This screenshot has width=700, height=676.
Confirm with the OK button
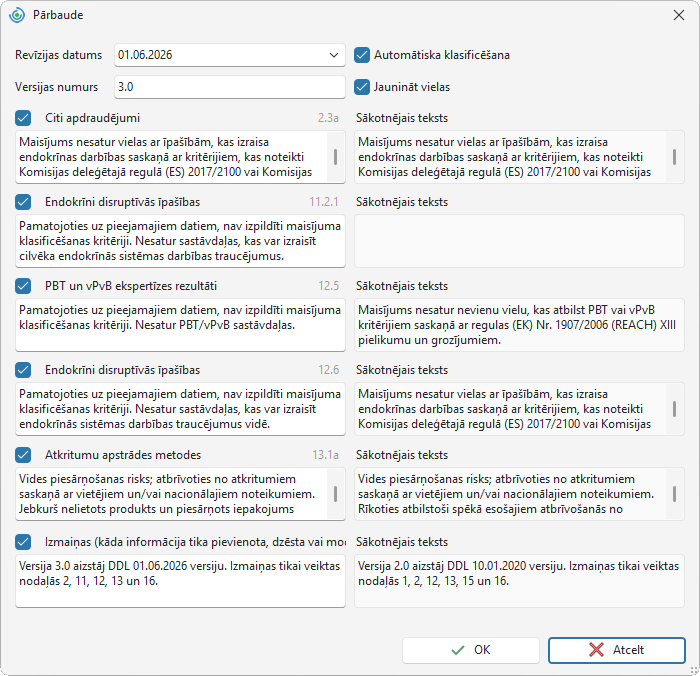tap(471, 650)
